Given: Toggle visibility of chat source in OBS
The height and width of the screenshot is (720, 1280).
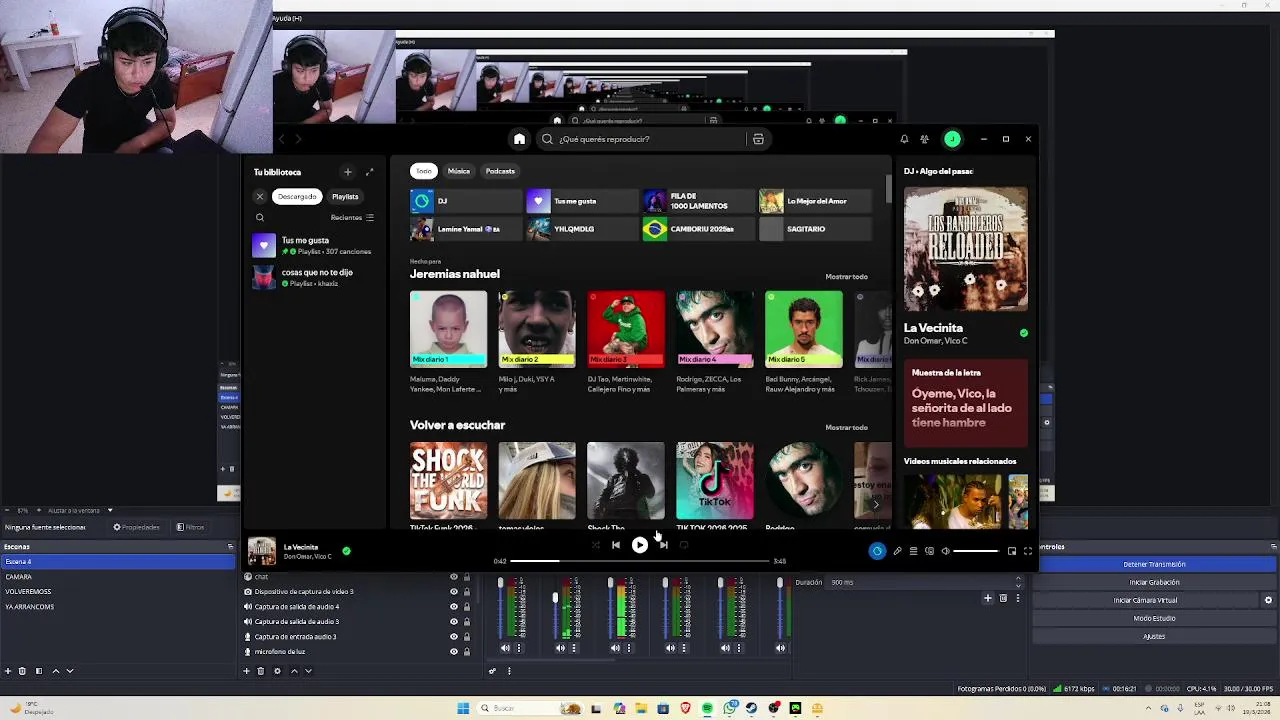Looking at the screenshot, I should (x=453, y=577).
